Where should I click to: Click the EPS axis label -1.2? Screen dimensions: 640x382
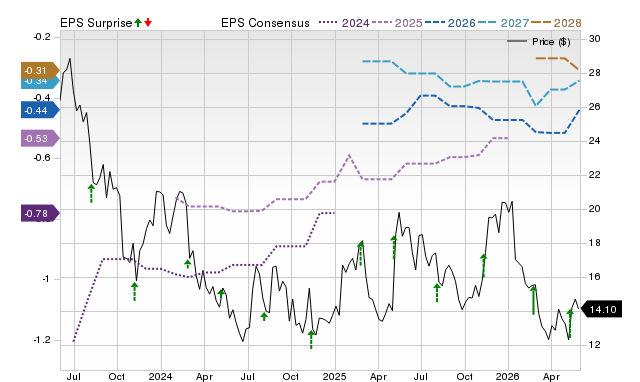click(x=42, y=340)
